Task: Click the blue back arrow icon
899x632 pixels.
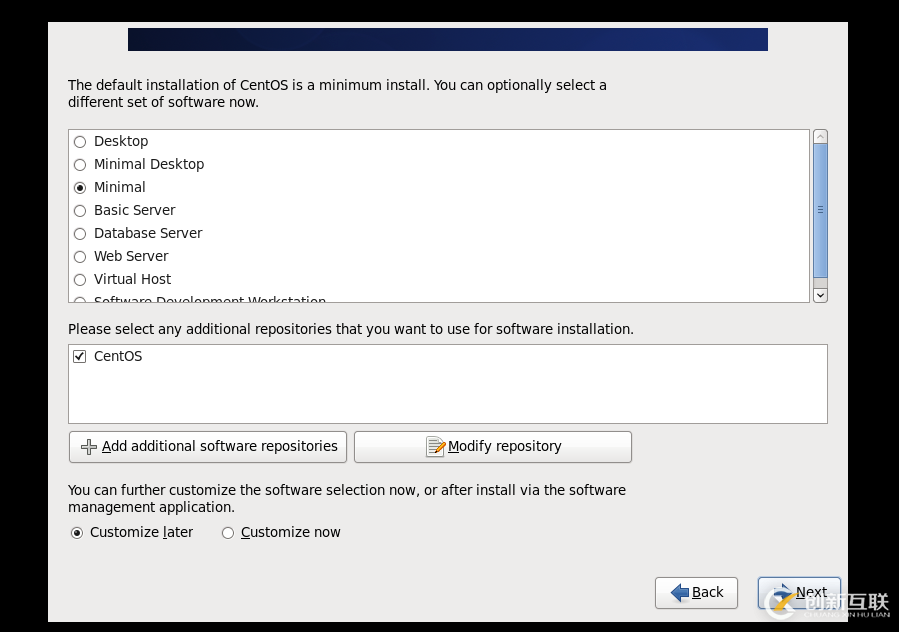Action: pyautogui.click(x=679, y=592)
